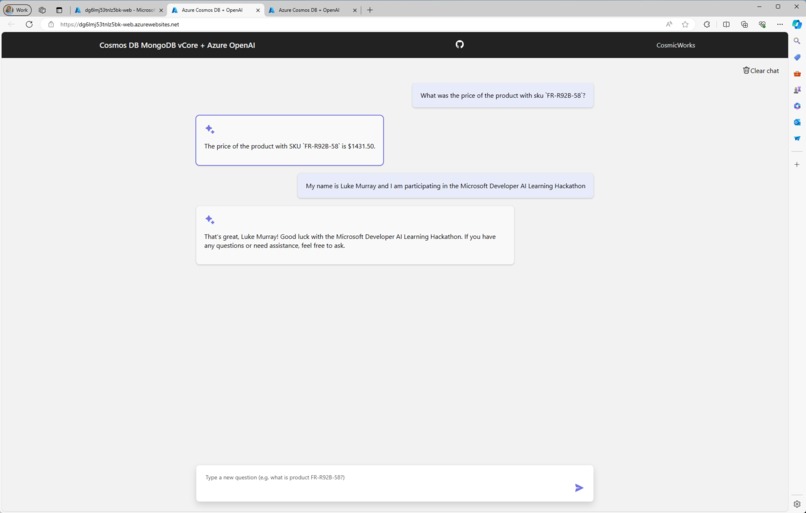The image size is (806, 513).
Task: Click the answer stating price is $1431.50
Action: pos(289,140)
